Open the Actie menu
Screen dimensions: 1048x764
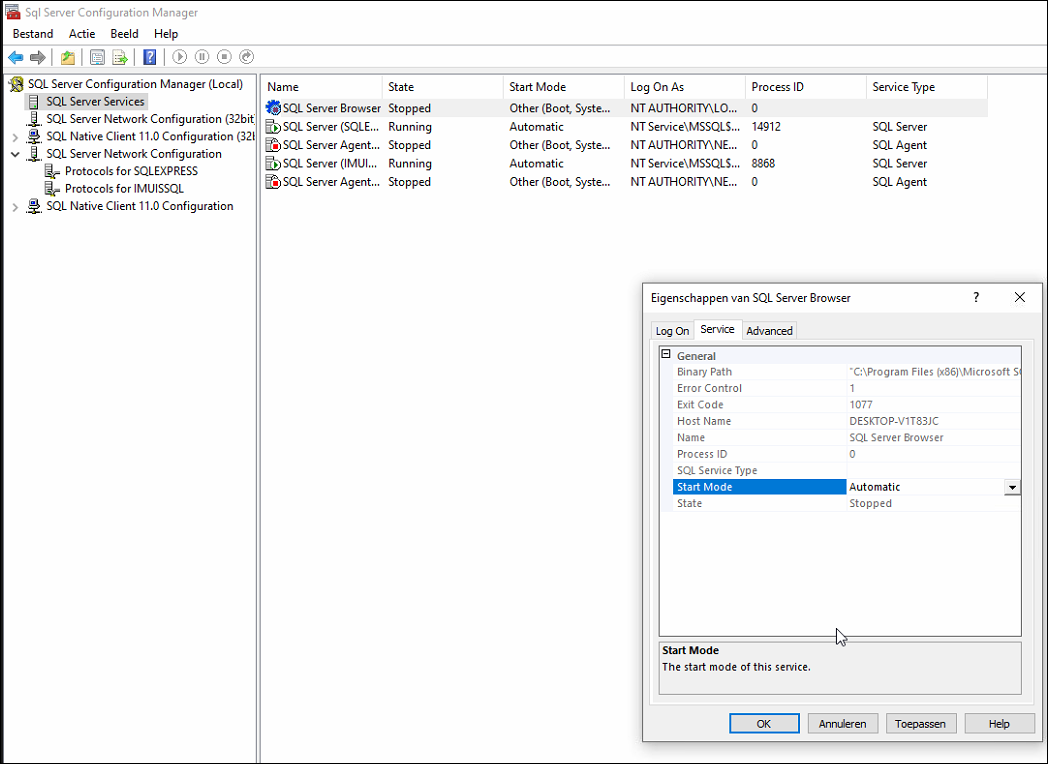(82, 33)
